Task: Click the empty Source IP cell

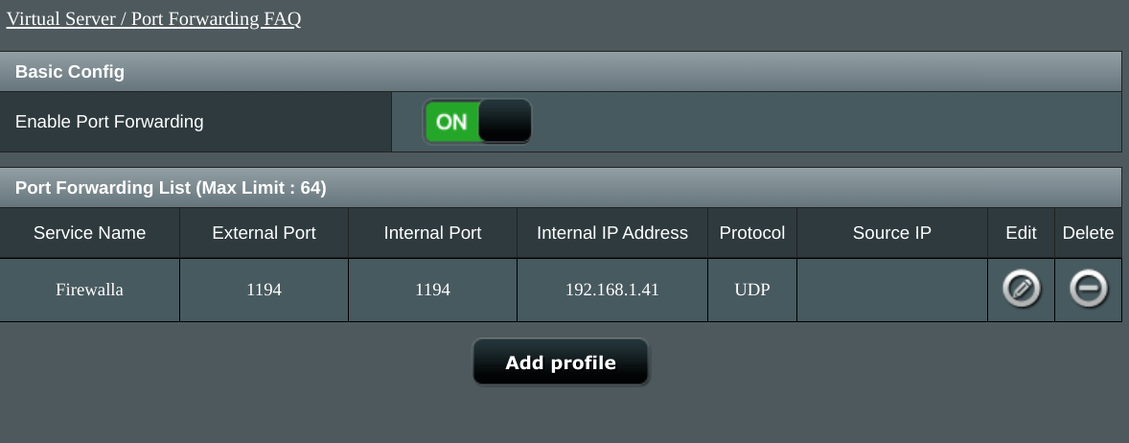Action: coord(892,289)
